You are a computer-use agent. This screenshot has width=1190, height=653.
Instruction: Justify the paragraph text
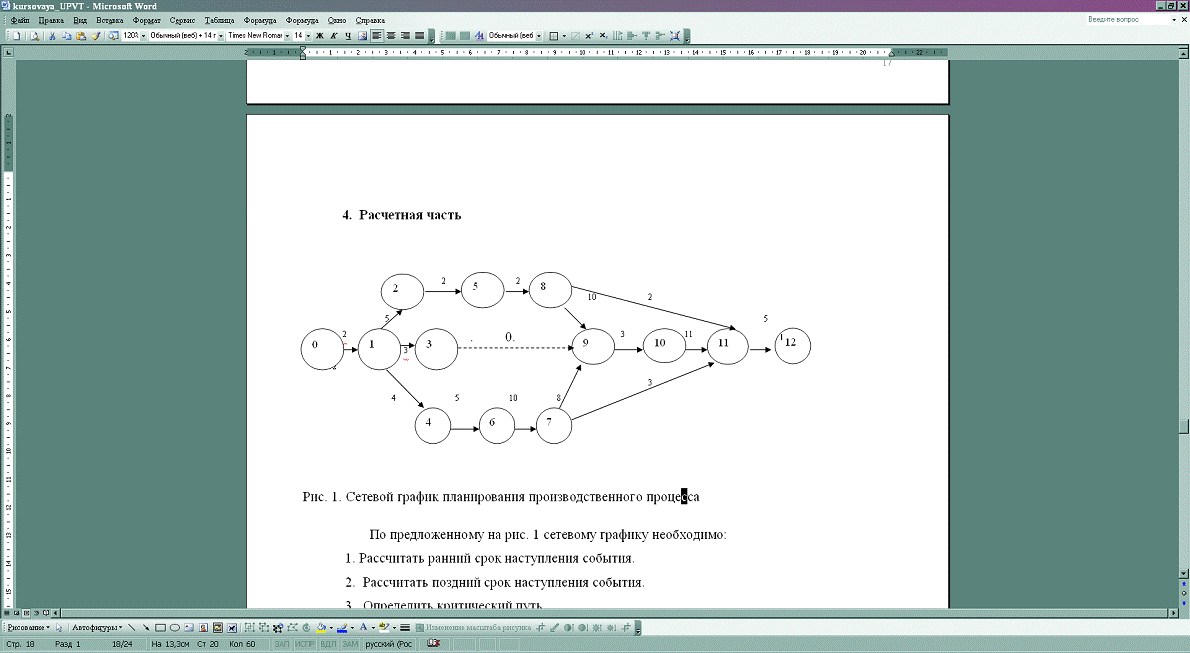click(x=419, y=36)
